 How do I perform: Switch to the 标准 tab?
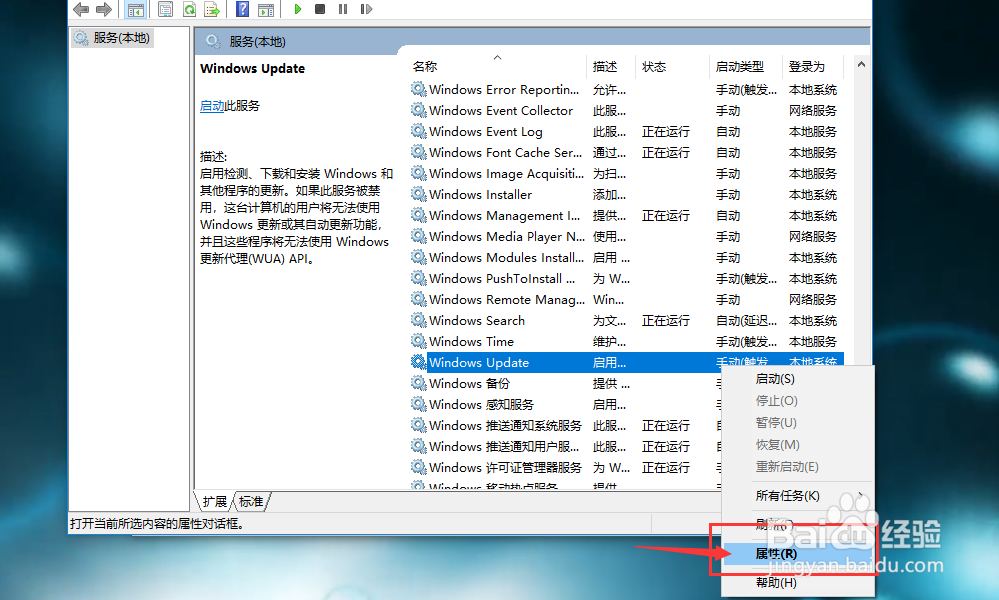pyautogui.click(x=251, y=502)
